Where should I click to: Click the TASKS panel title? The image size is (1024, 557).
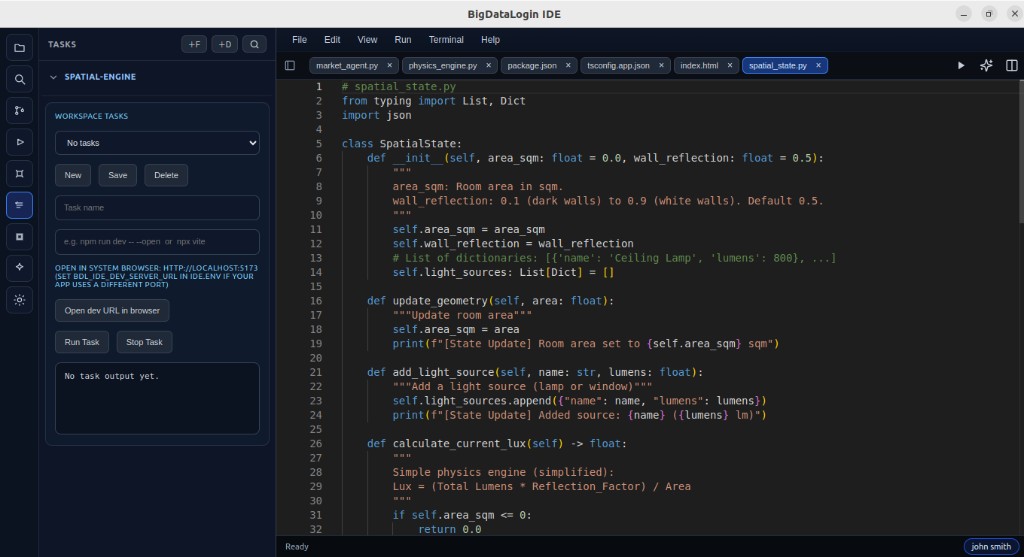click(62, 44)
